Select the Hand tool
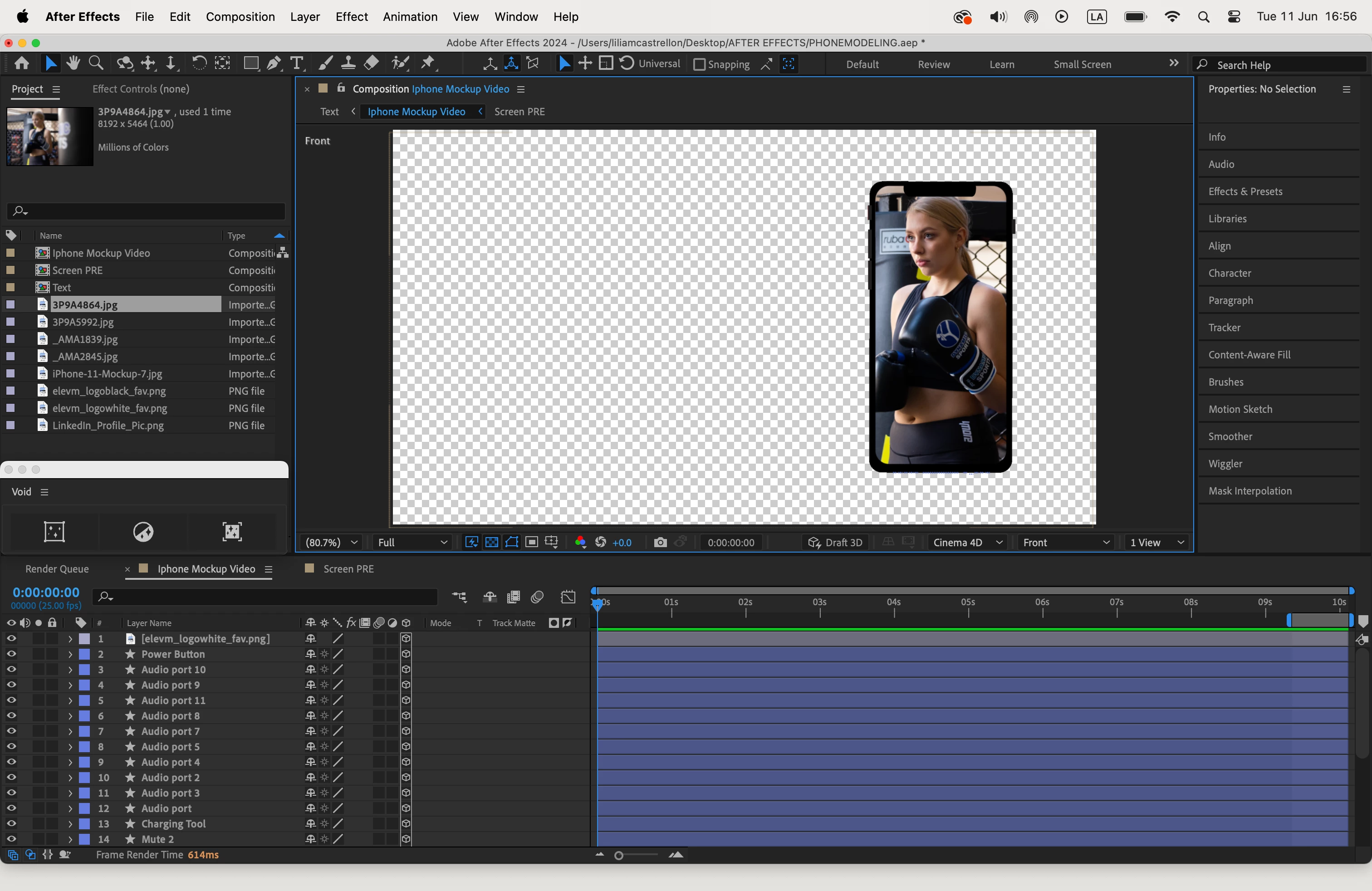This screenshot has height=891, width=1372. point(73,64)
